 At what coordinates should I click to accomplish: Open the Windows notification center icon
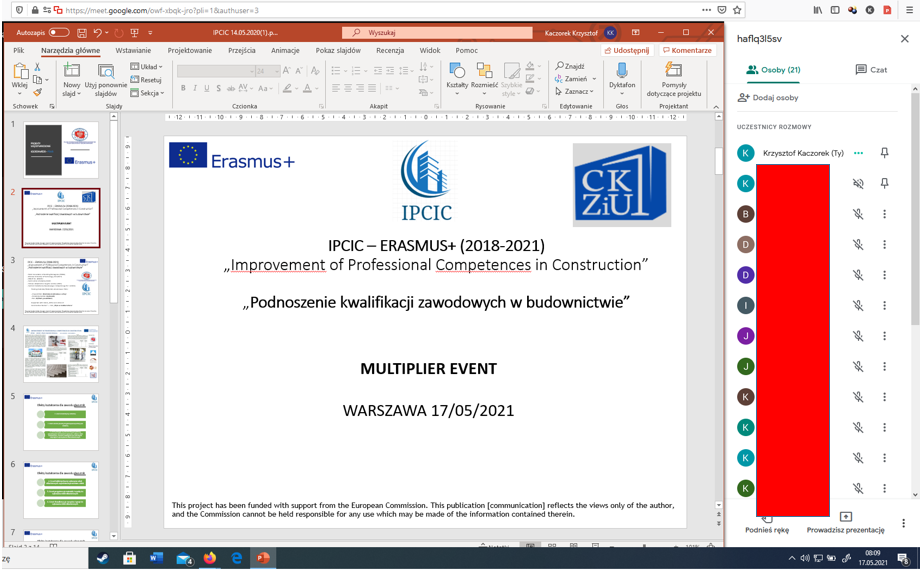coord(903,558)
